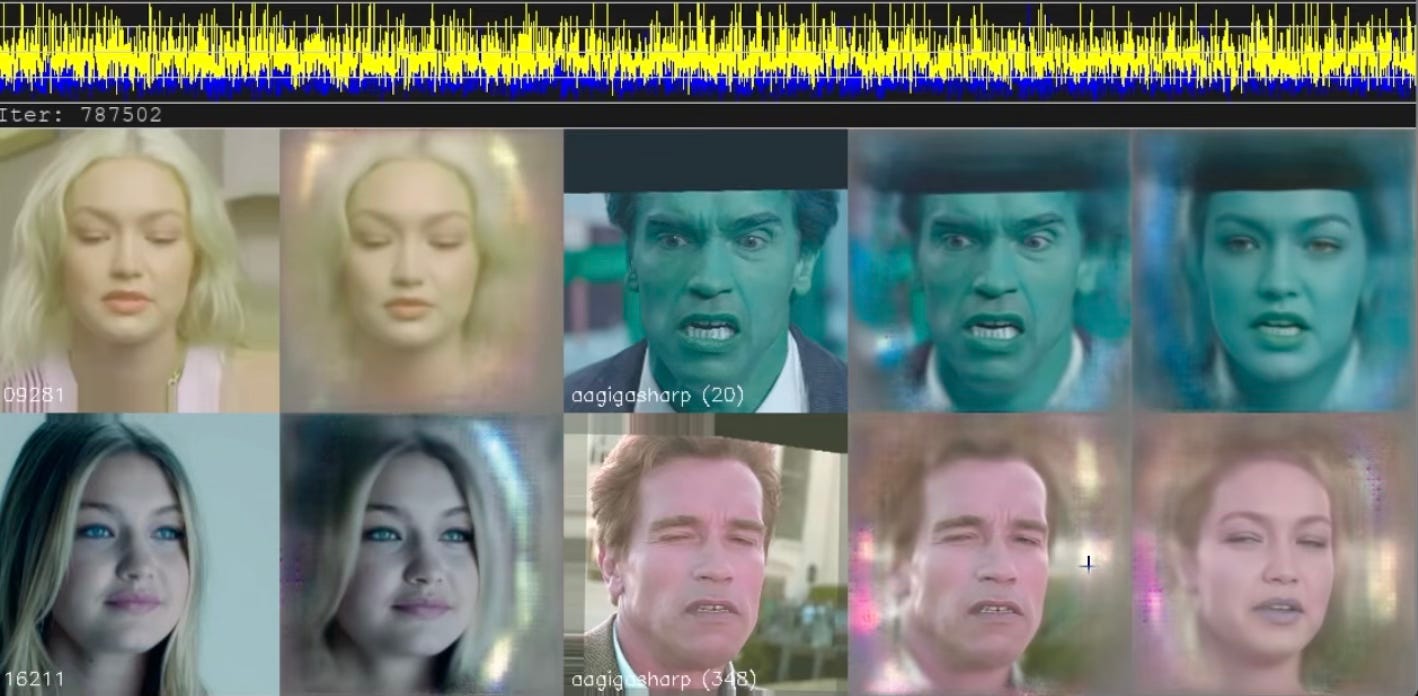Screen dimensions: 1418x696
Task: Click the "aagigasharp (20)" filename label
Action: pos(658,396)
